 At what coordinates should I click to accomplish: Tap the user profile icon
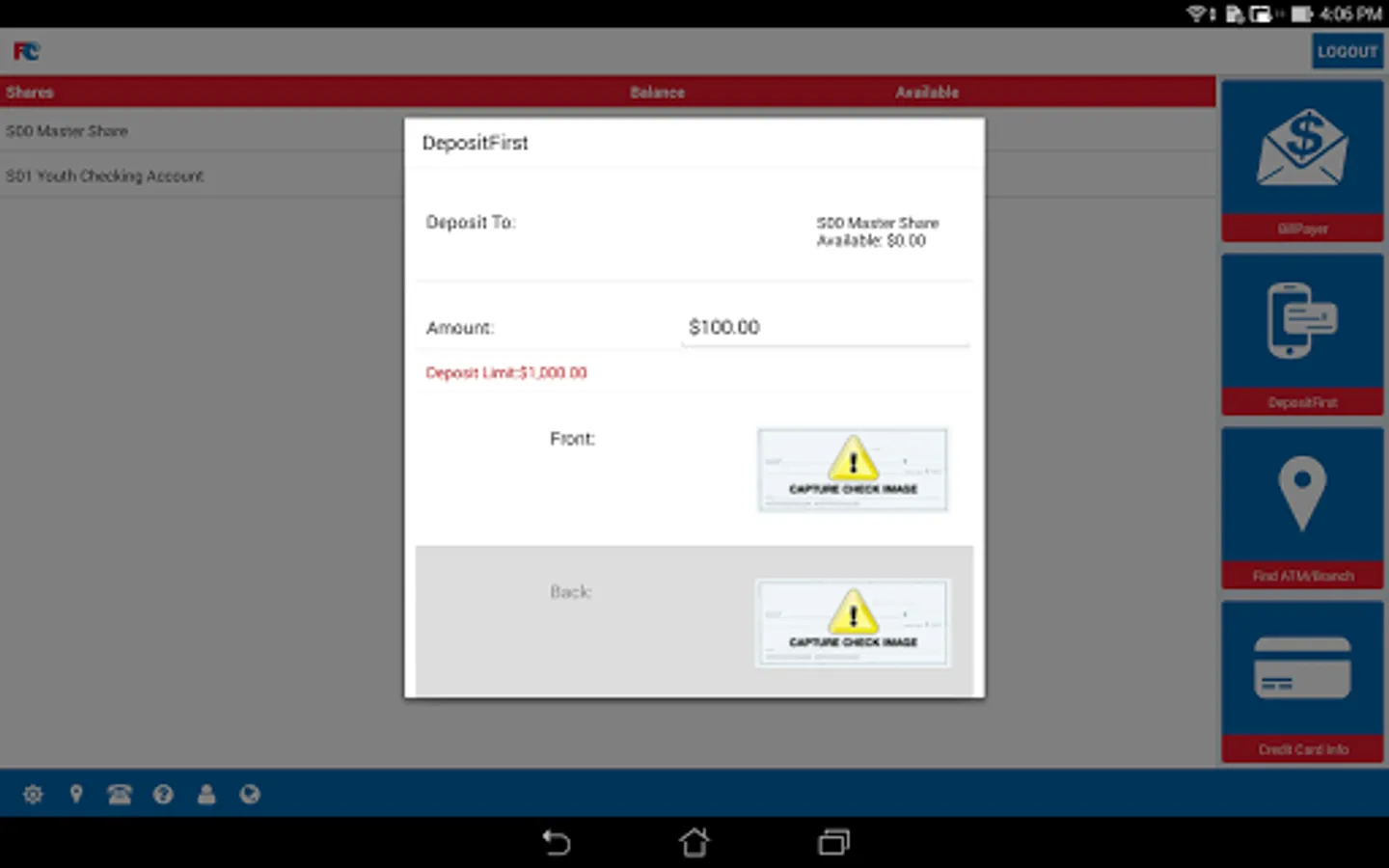tap(206, 794)
